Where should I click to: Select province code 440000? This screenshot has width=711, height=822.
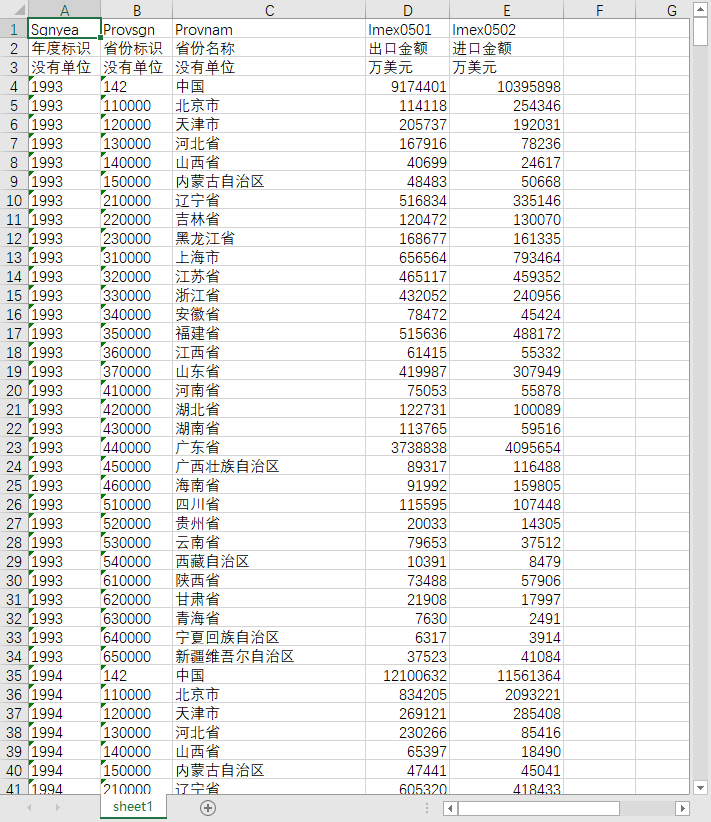[137, 448]
